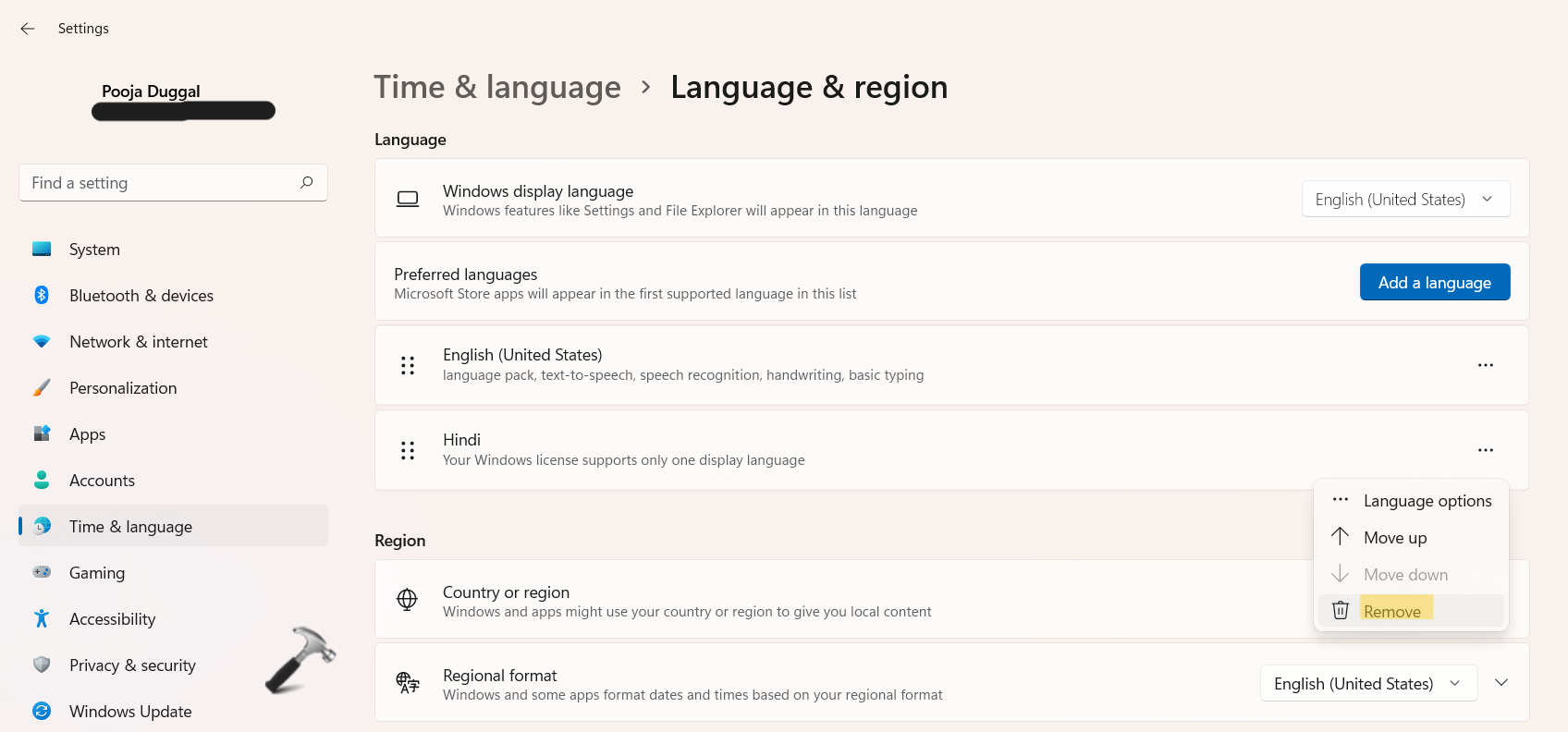The image size is (1568, 732).
Task: Open more options for English (United States)
Action: click(1485, 365)
